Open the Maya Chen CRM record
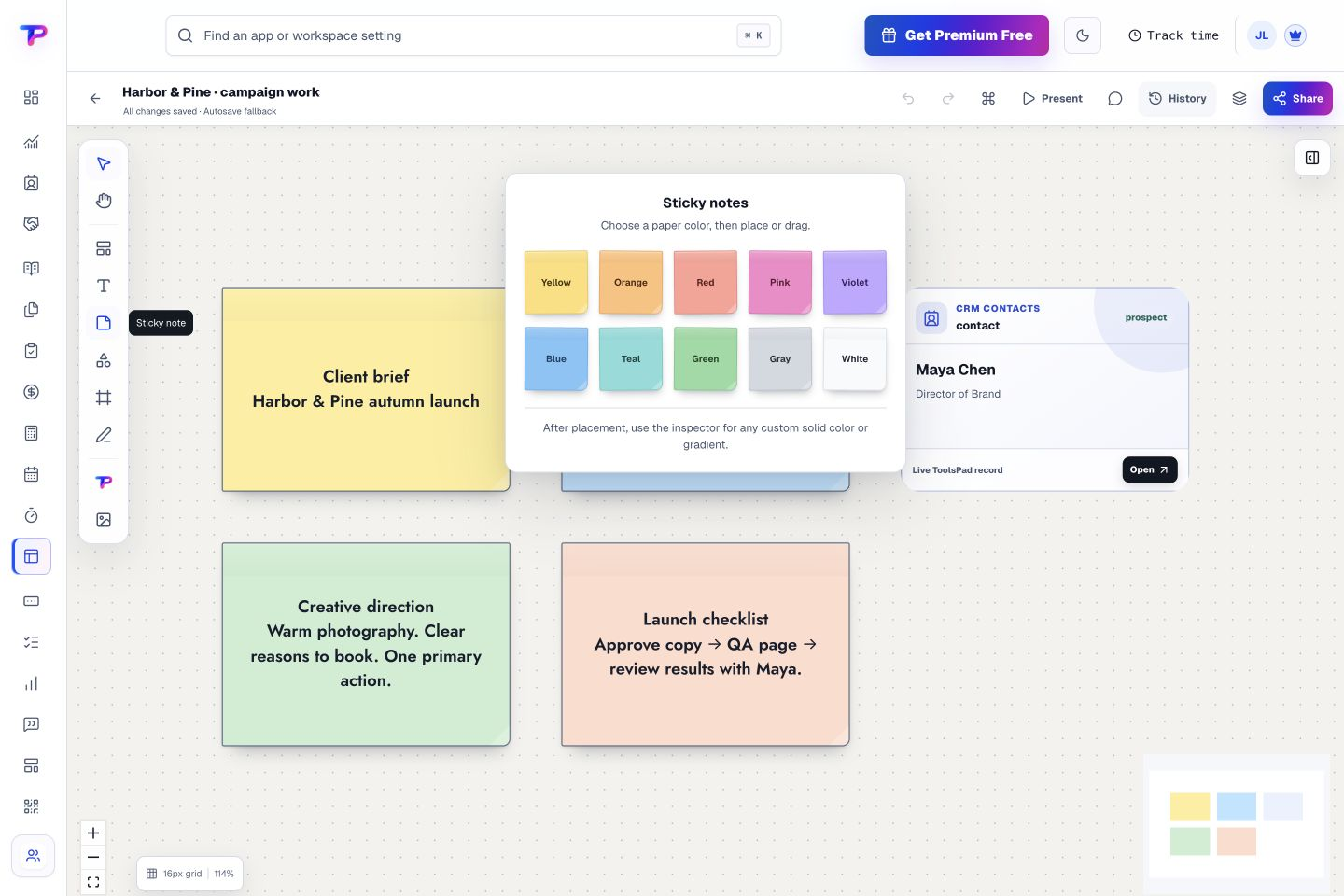 point(1150,469)
